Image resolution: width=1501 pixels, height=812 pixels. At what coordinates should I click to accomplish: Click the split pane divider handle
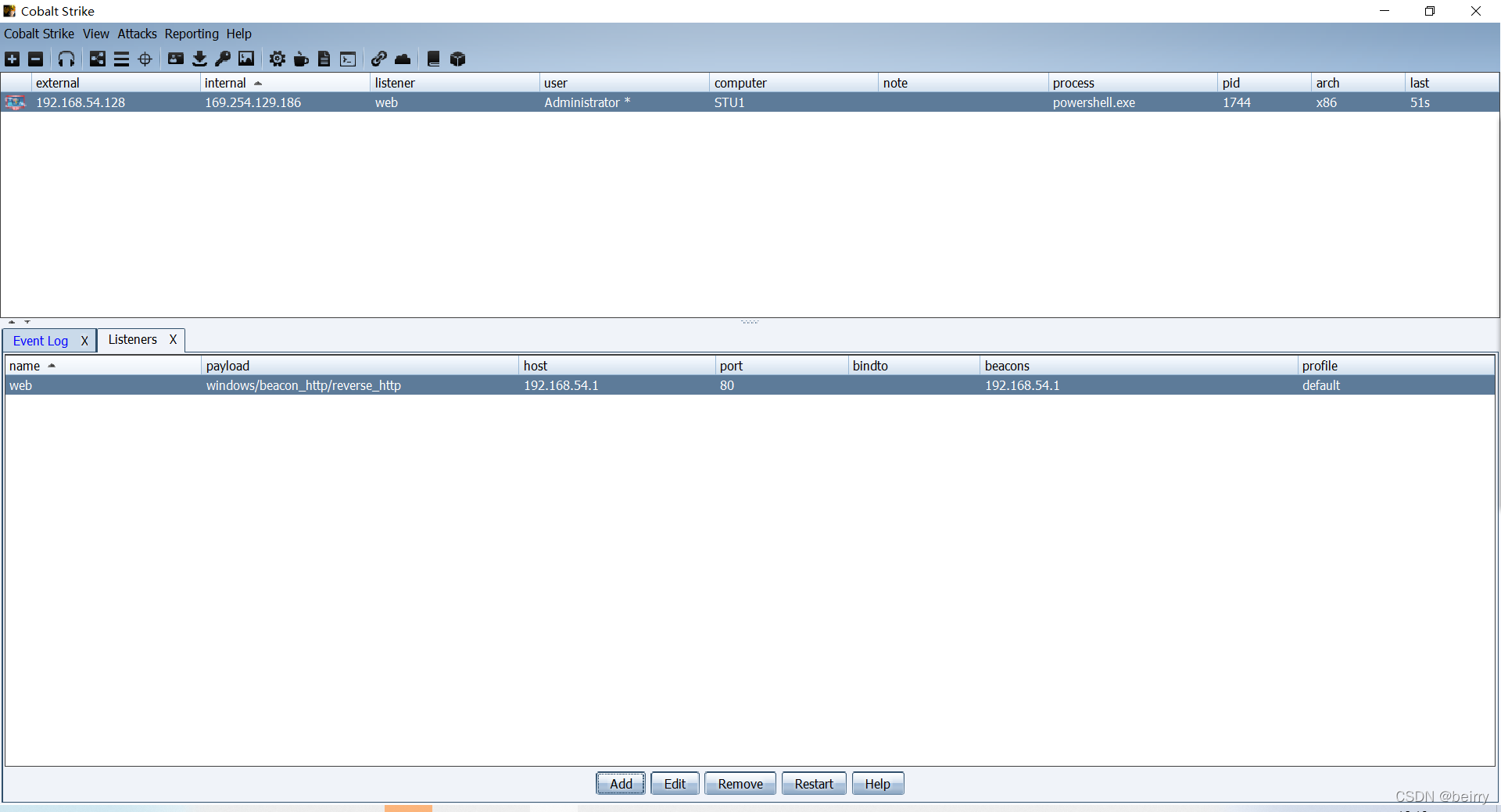[x=750, y=321]
